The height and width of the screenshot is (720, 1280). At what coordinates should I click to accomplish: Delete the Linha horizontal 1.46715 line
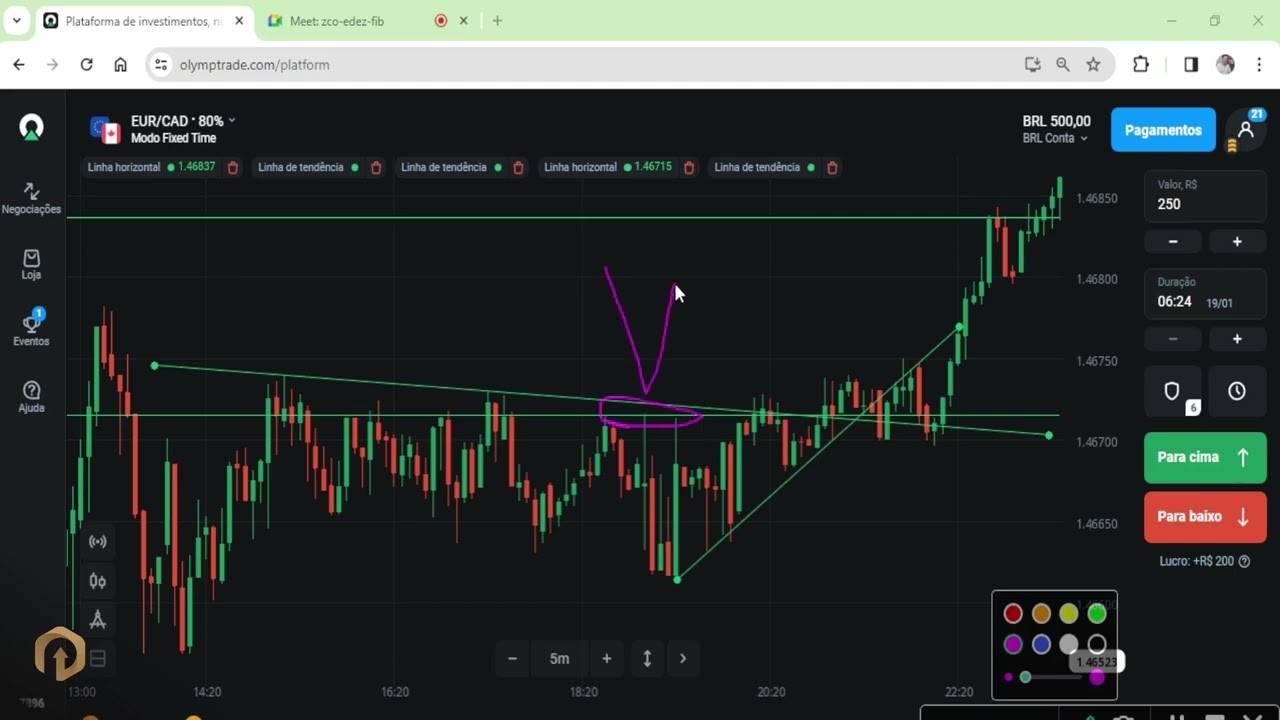[x=689, y=168]
